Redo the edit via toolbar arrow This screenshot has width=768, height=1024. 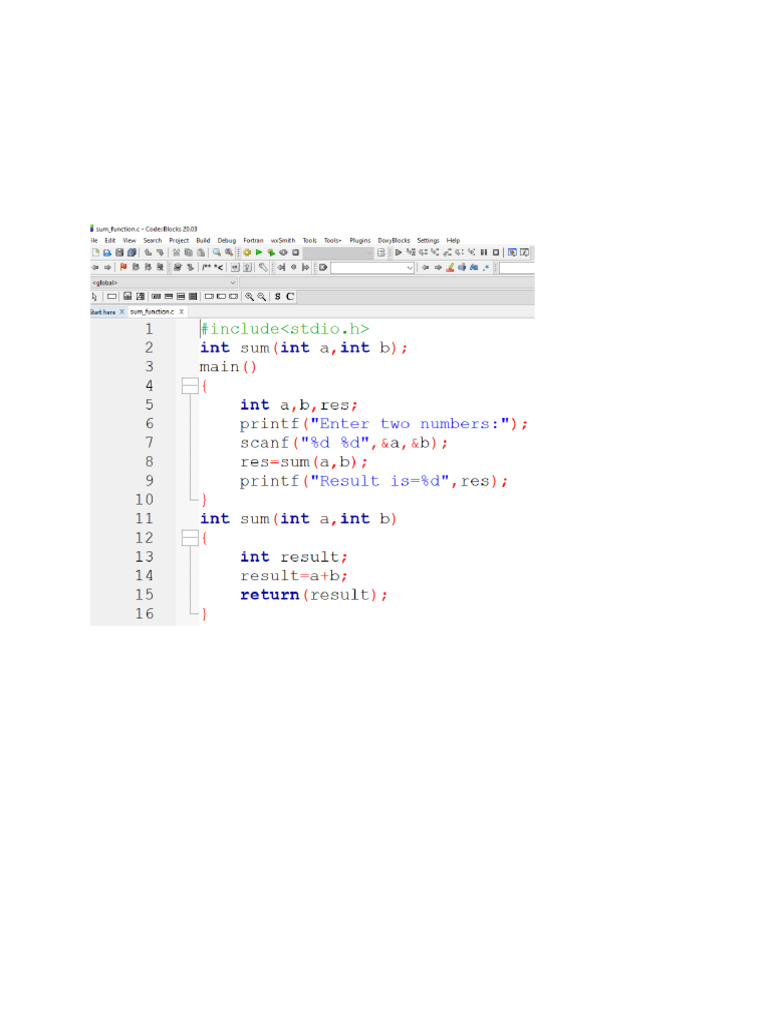(160, 253)
